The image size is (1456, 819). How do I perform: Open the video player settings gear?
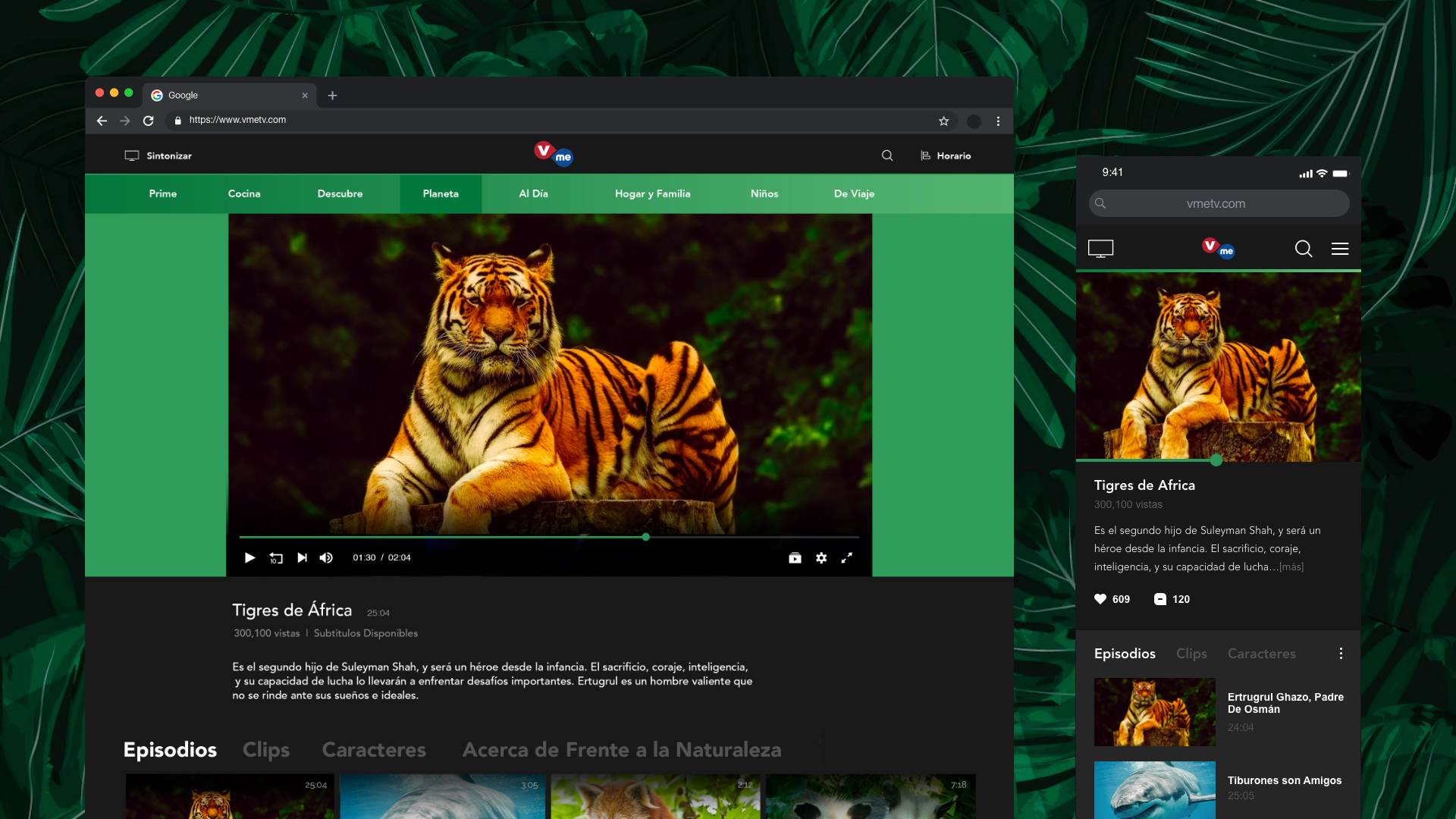click(821, 558)
